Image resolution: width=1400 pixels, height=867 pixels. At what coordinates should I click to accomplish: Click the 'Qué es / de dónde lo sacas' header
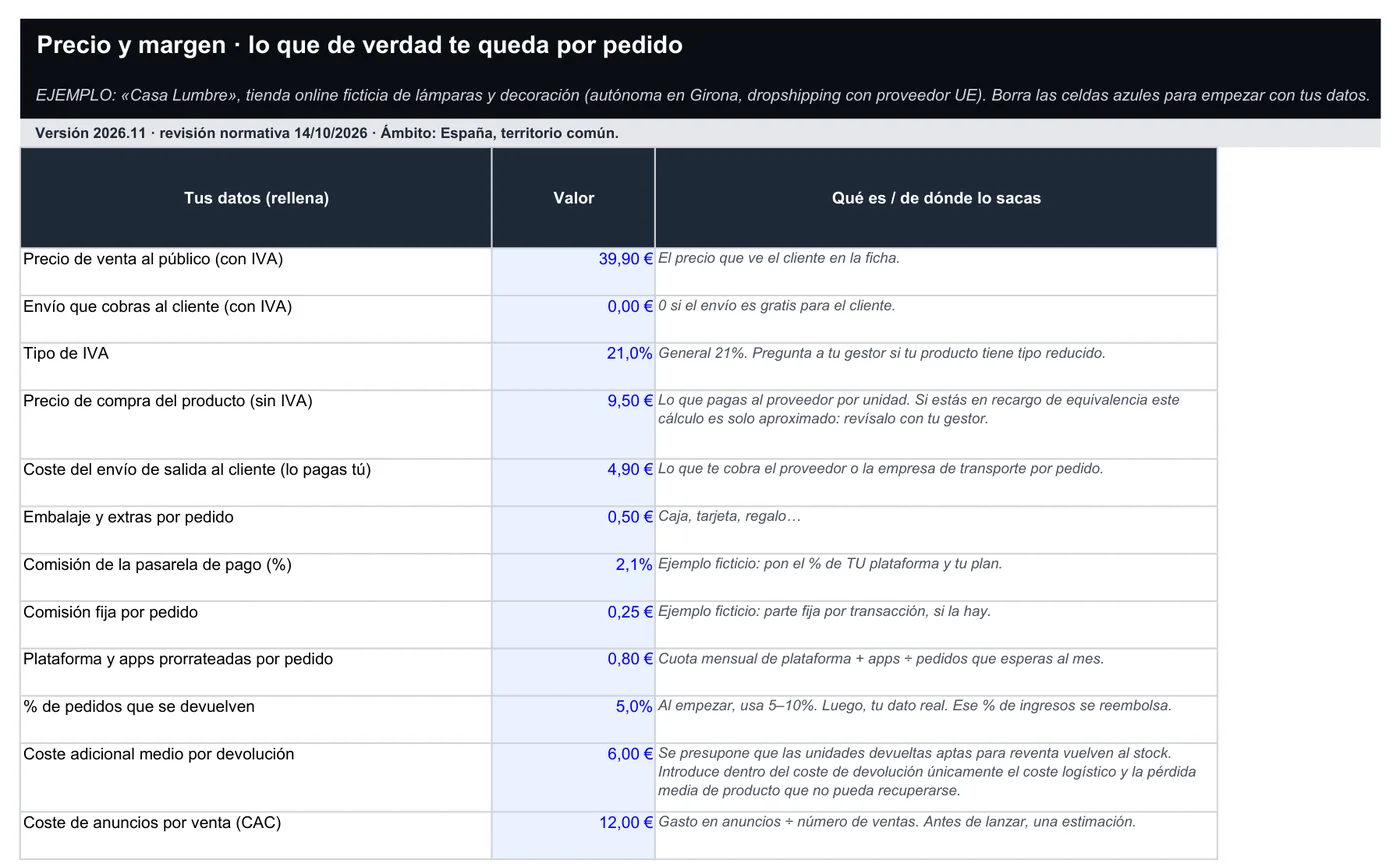(x=936, y=198)
